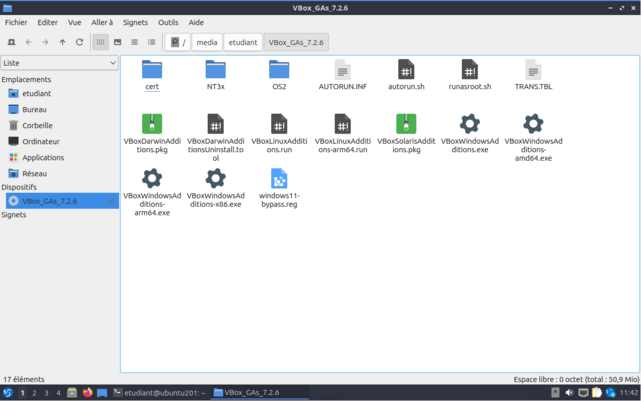The width and height of the screenshot is (641, 401).
Task: Select the windows11-bypass.reg file
Action: [x=279, y=179]
